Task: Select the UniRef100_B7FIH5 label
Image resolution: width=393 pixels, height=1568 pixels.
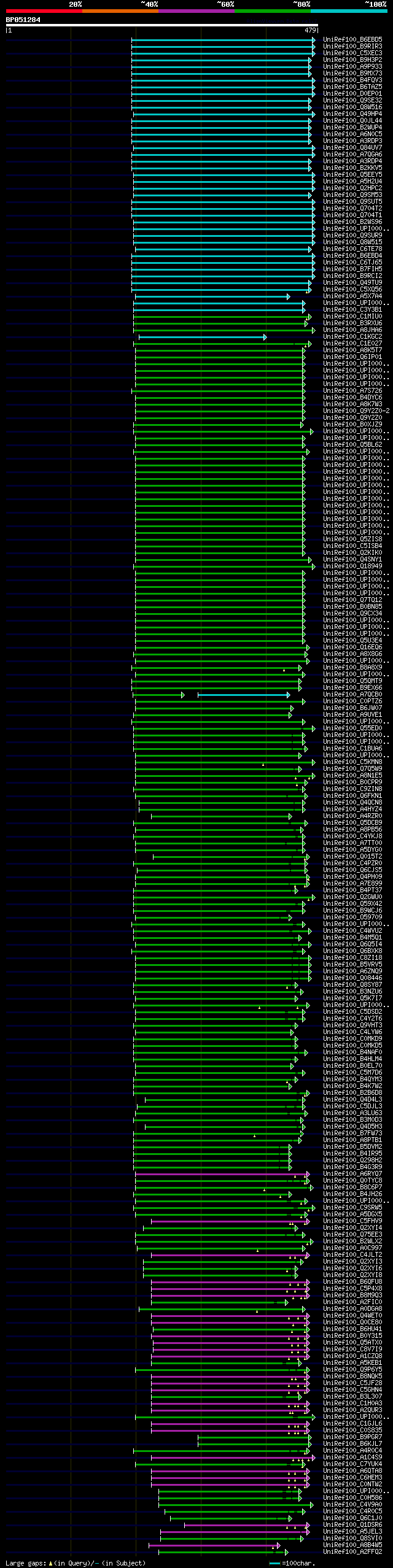Action: pos(352,269)
